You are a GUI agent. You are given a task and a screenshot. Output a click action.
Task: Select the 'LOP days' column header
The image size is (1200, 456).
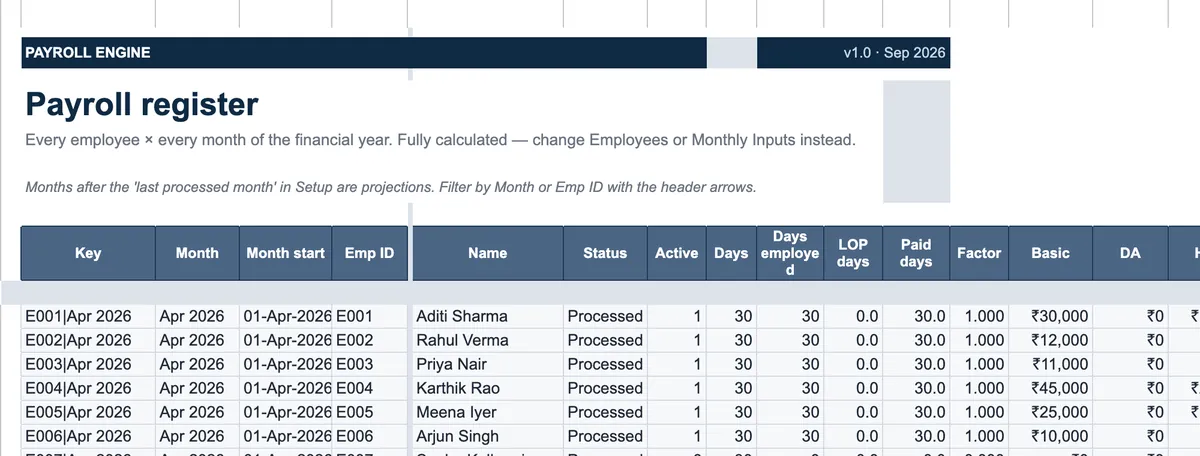853,253
